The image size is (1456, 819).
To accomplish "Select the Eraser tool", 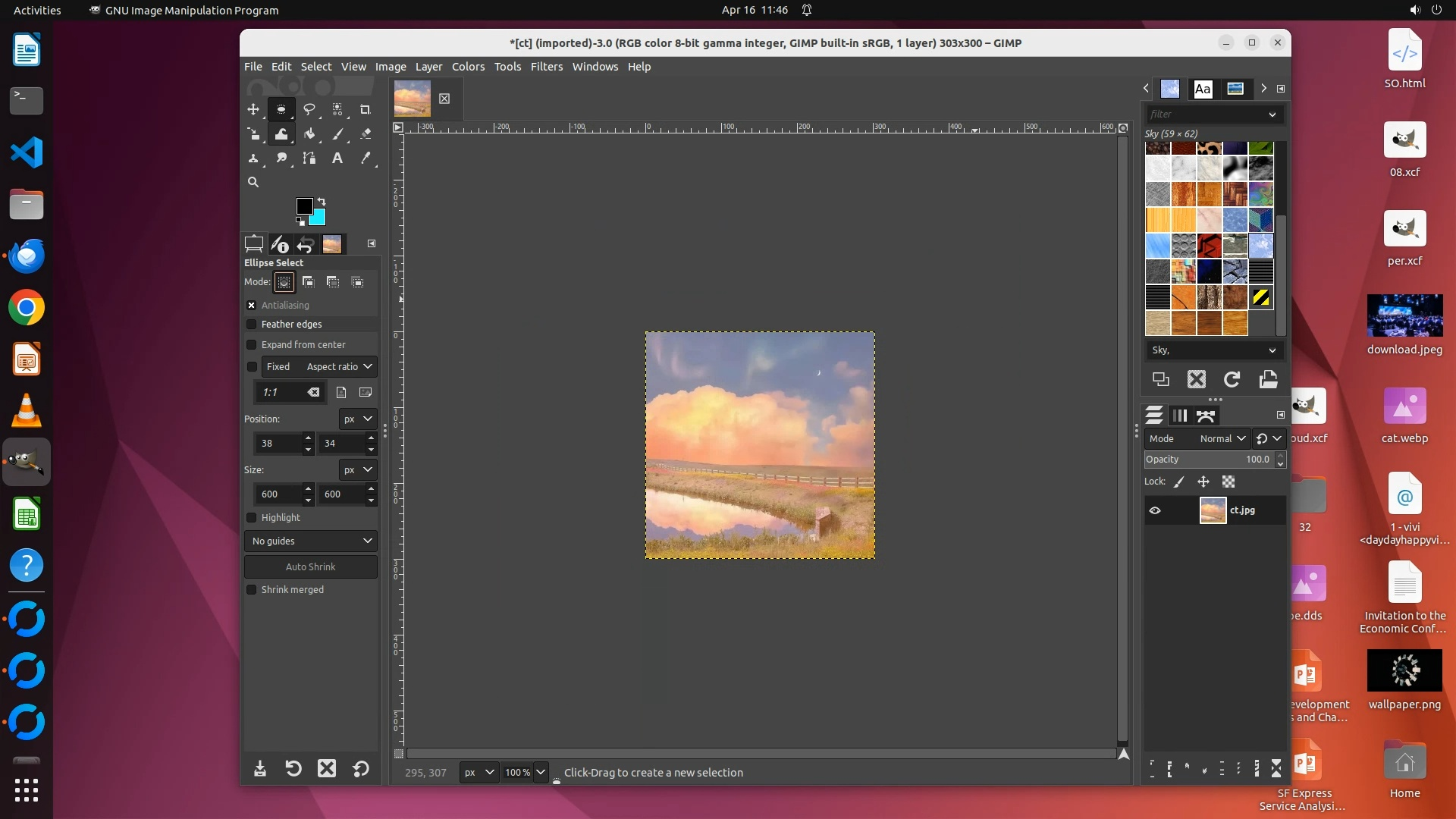I will tap(365, 134).
